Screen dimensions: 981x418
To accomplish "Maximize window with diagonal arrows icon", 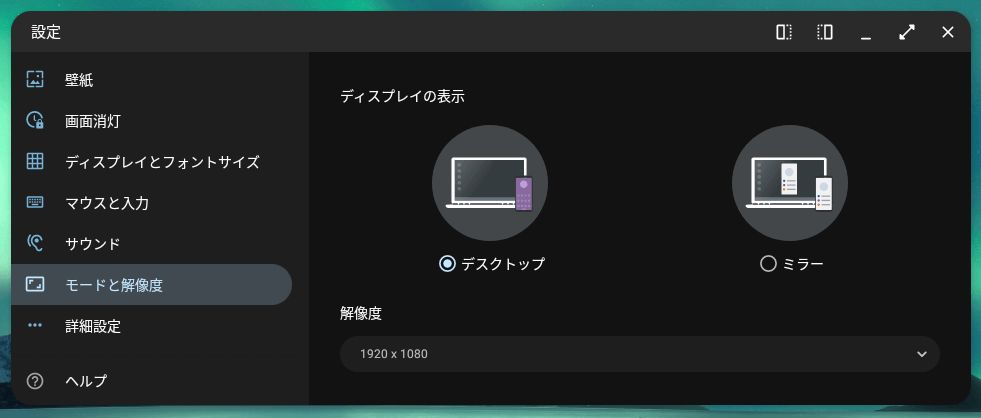I will click(907, 32).
